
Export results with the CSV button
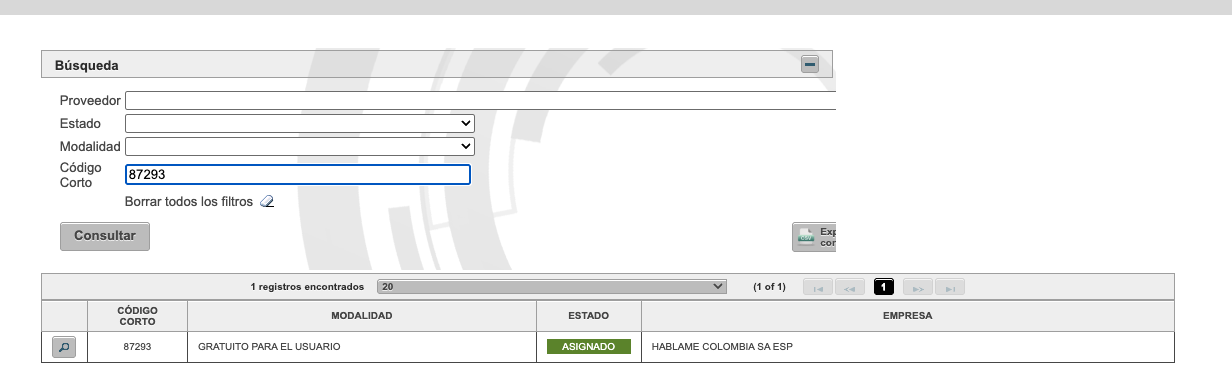pos(814,236)
